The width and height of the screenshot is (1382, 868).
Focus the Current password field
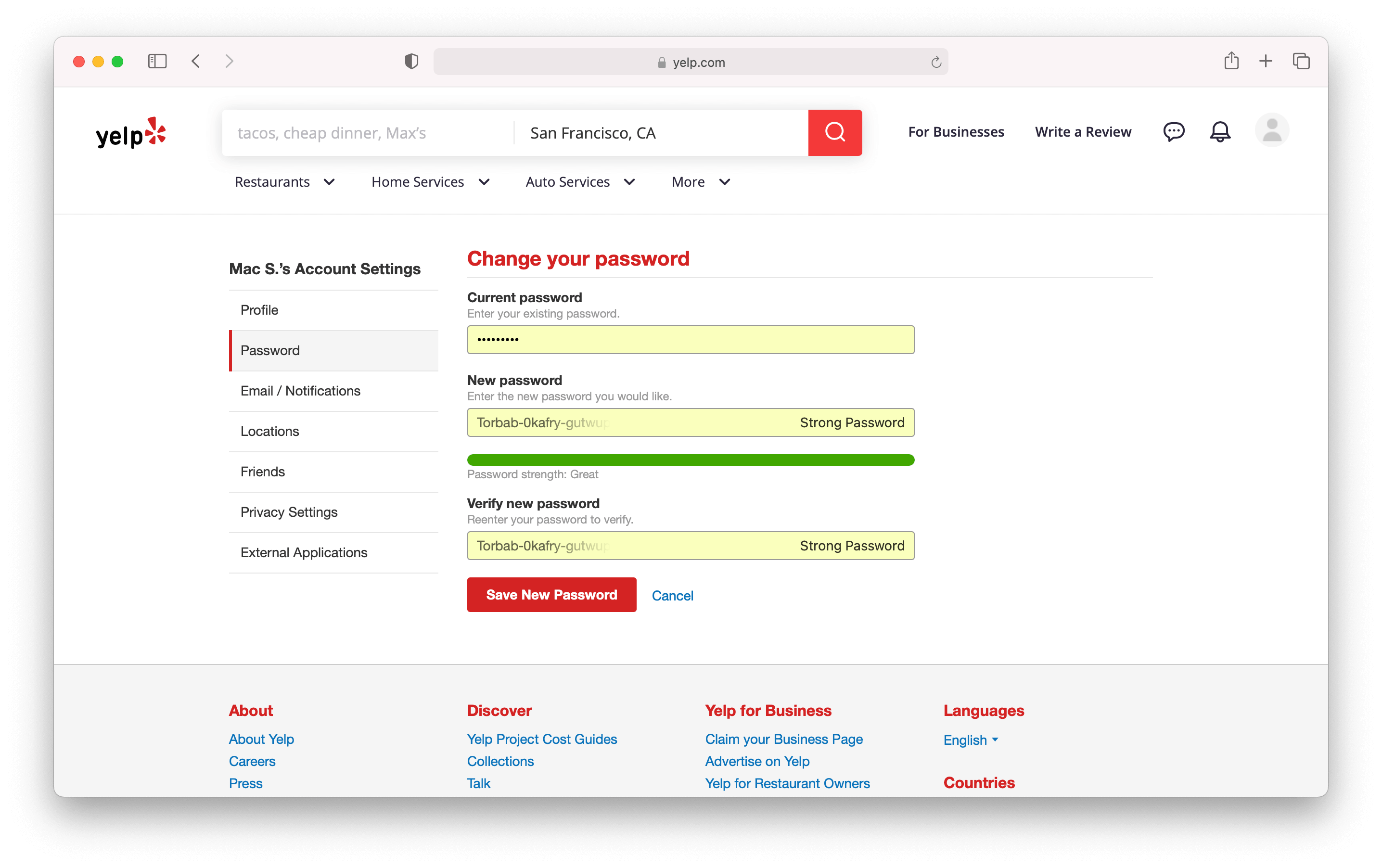pos(691,340)
